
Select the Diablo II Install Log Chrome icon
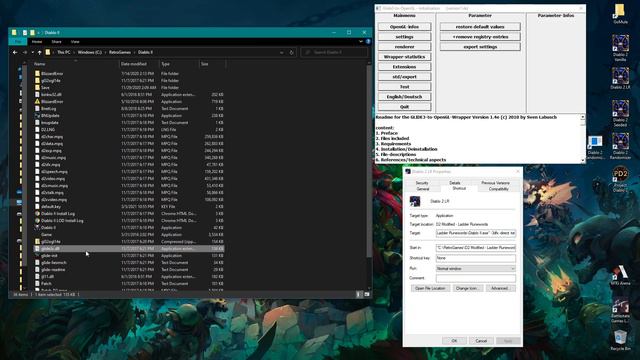37,213
